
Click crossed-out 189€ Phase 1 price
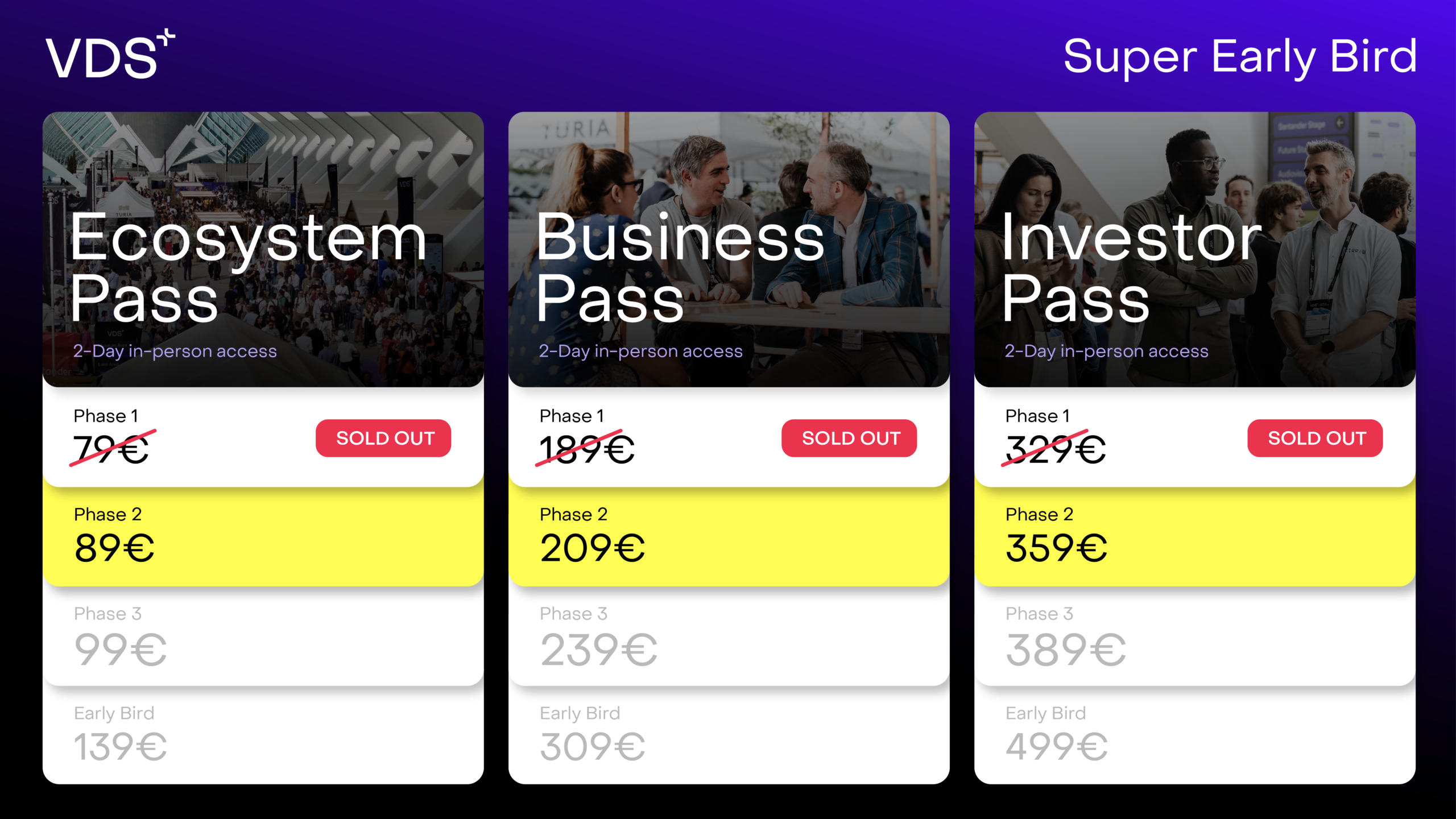586,449
